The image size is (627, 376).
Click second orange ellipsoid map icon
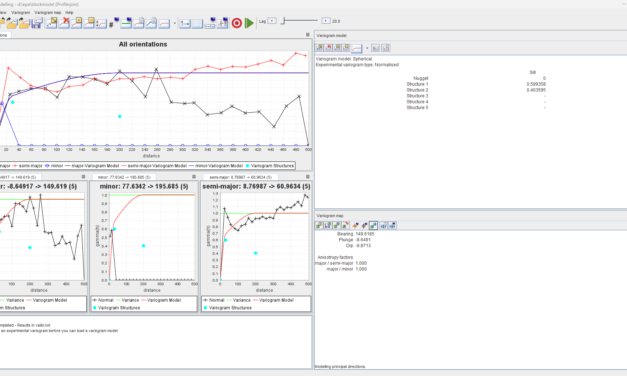(364, 226)
